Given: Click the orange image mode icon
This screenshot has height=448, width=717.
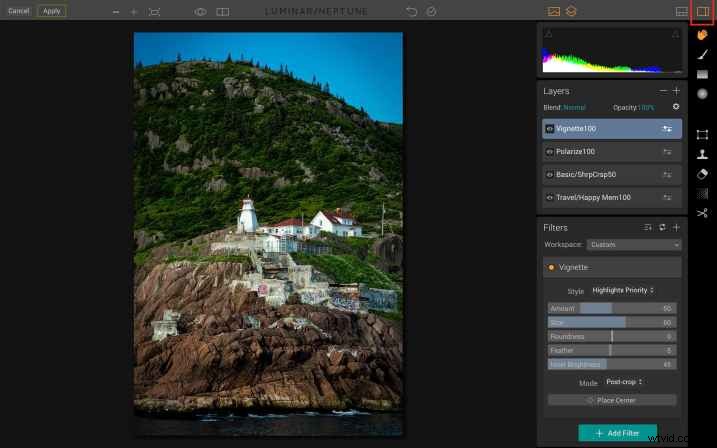Looking at the screenshot, I should point(554,11).
